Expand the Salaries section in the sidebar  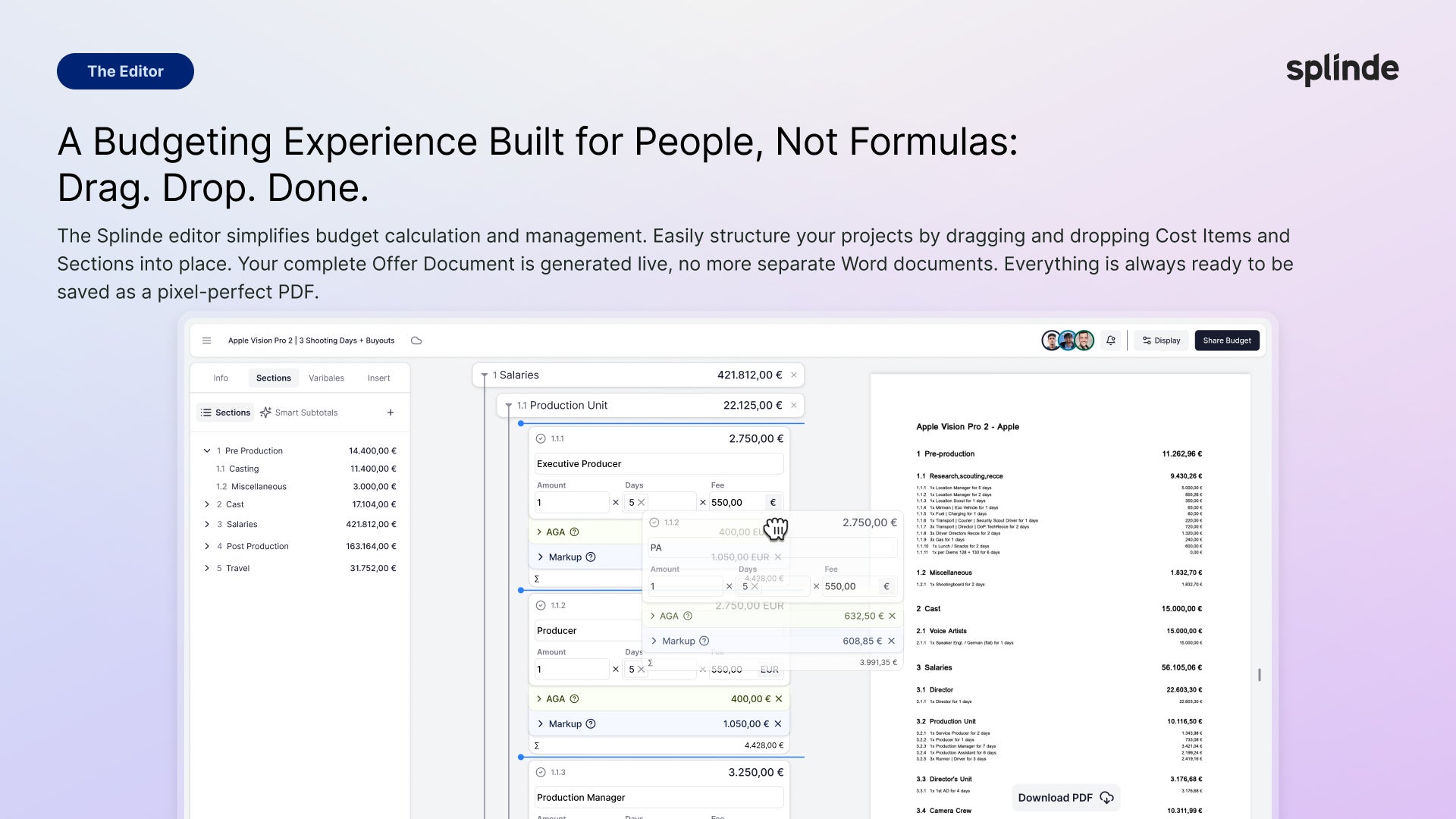point(207,524)
